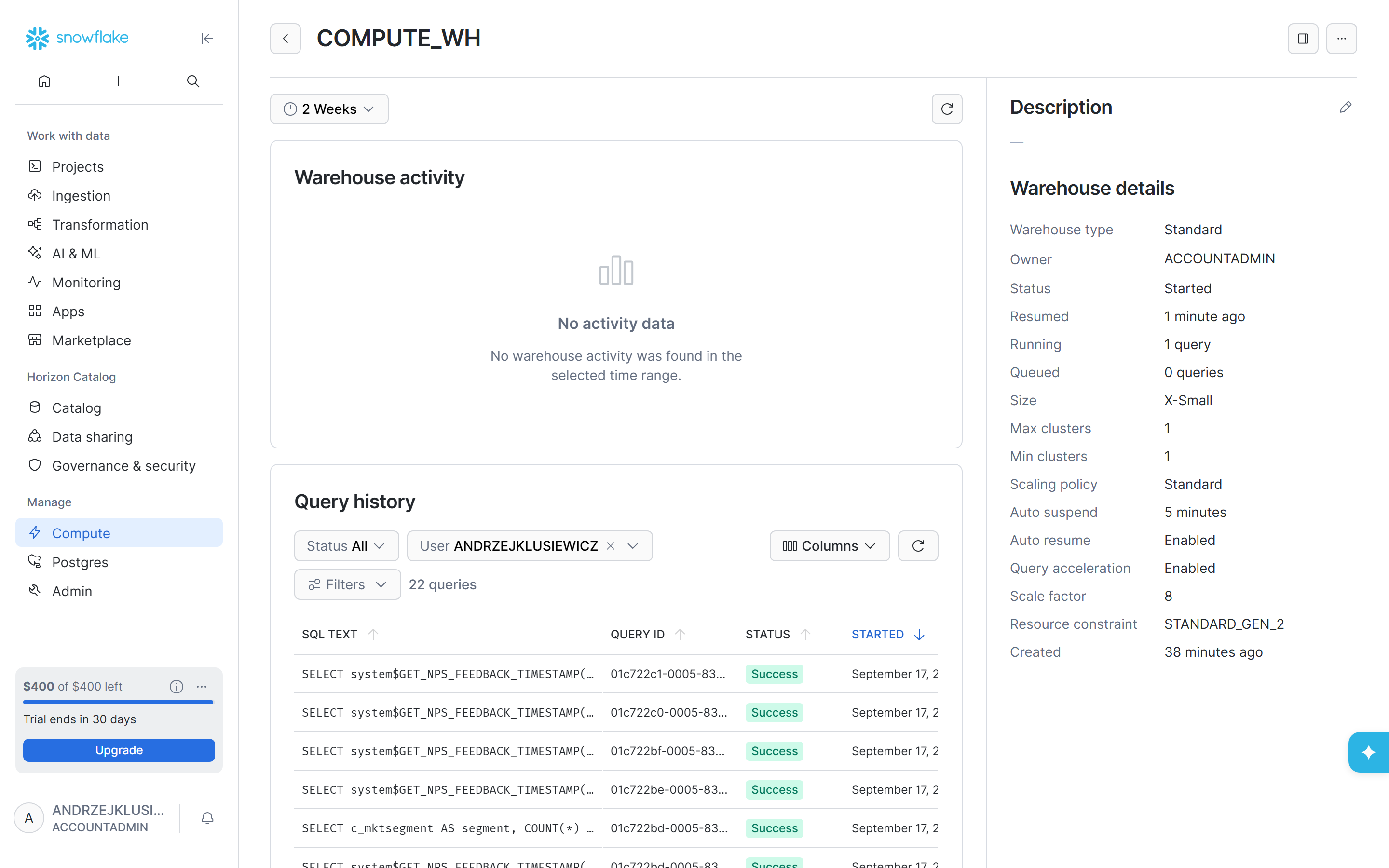The width and height of the screenshot is (1389, 868).
Task: Open query row 01c722c0-0005-83...
Action: pyautogui.click(x=616, y=712)
